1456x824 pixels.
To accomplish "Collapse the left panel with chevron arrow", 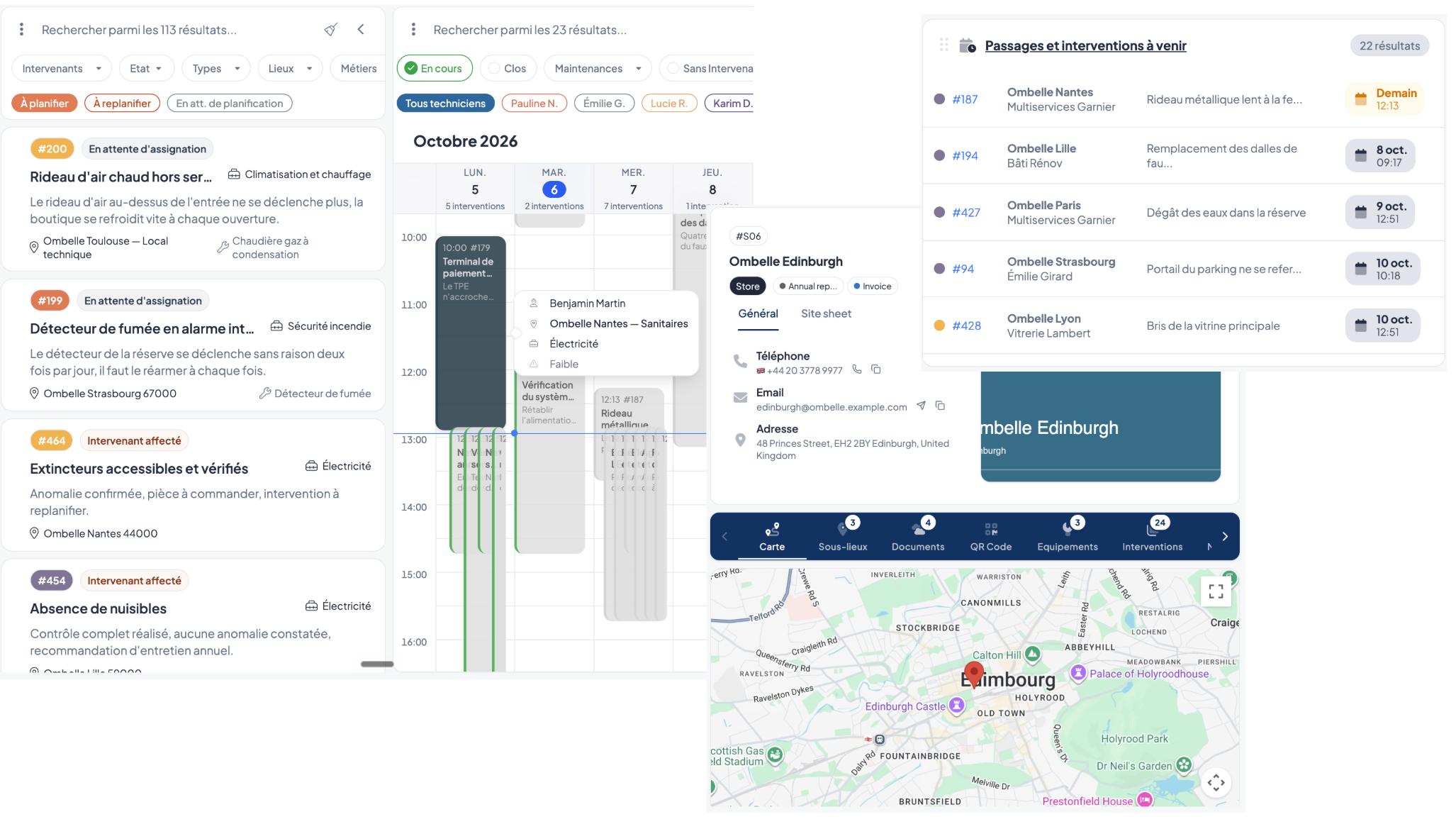I will [x=361, y=29].
